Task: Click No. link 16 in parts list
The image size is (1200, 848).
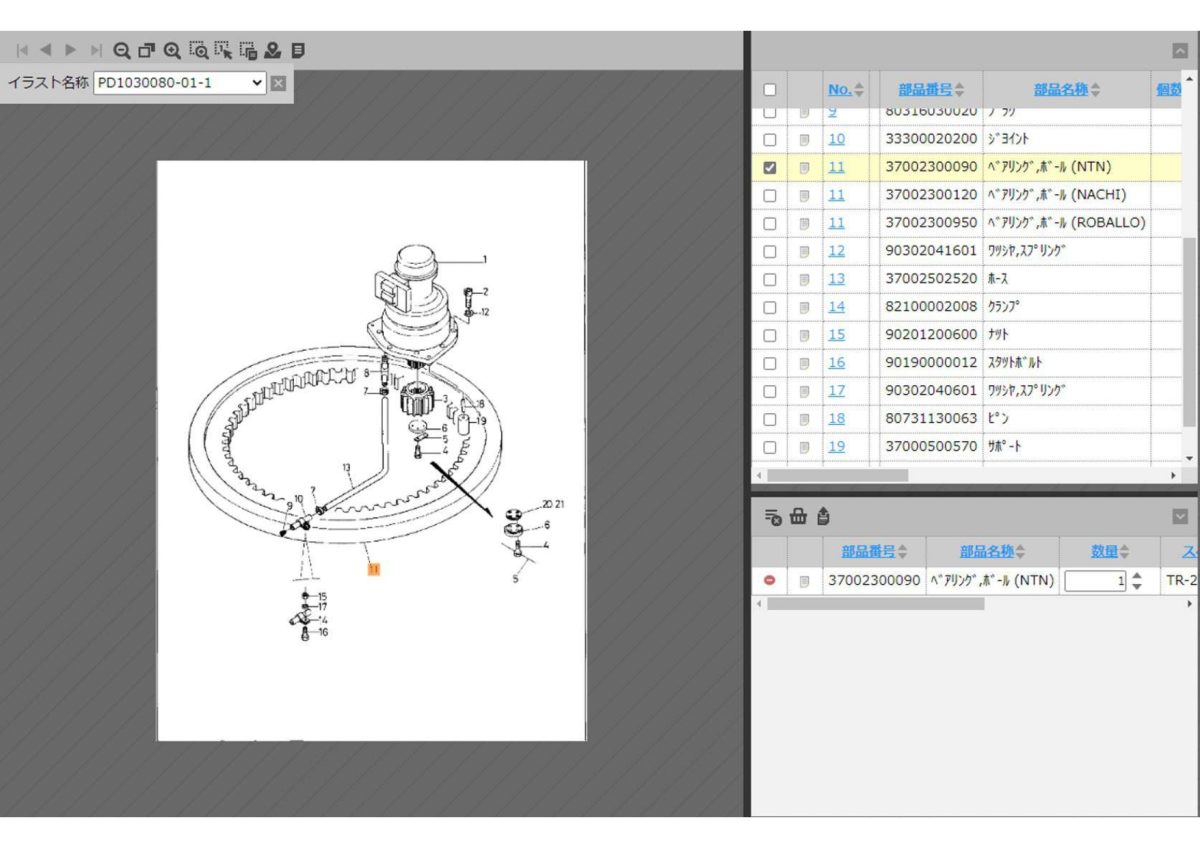Action: (x=836, y=363)
